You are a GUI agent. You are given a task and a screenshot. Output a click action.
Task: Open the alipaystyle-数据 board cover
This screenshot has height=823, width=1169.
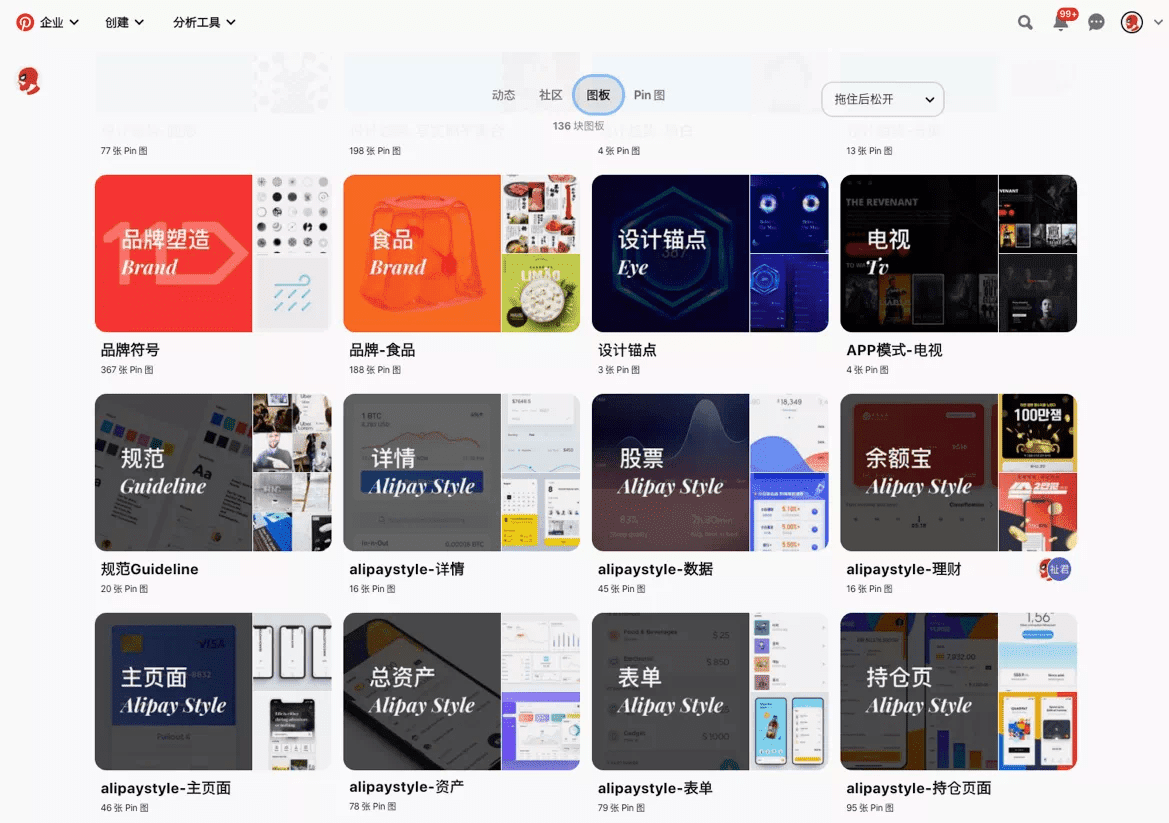tap(709, 472)
